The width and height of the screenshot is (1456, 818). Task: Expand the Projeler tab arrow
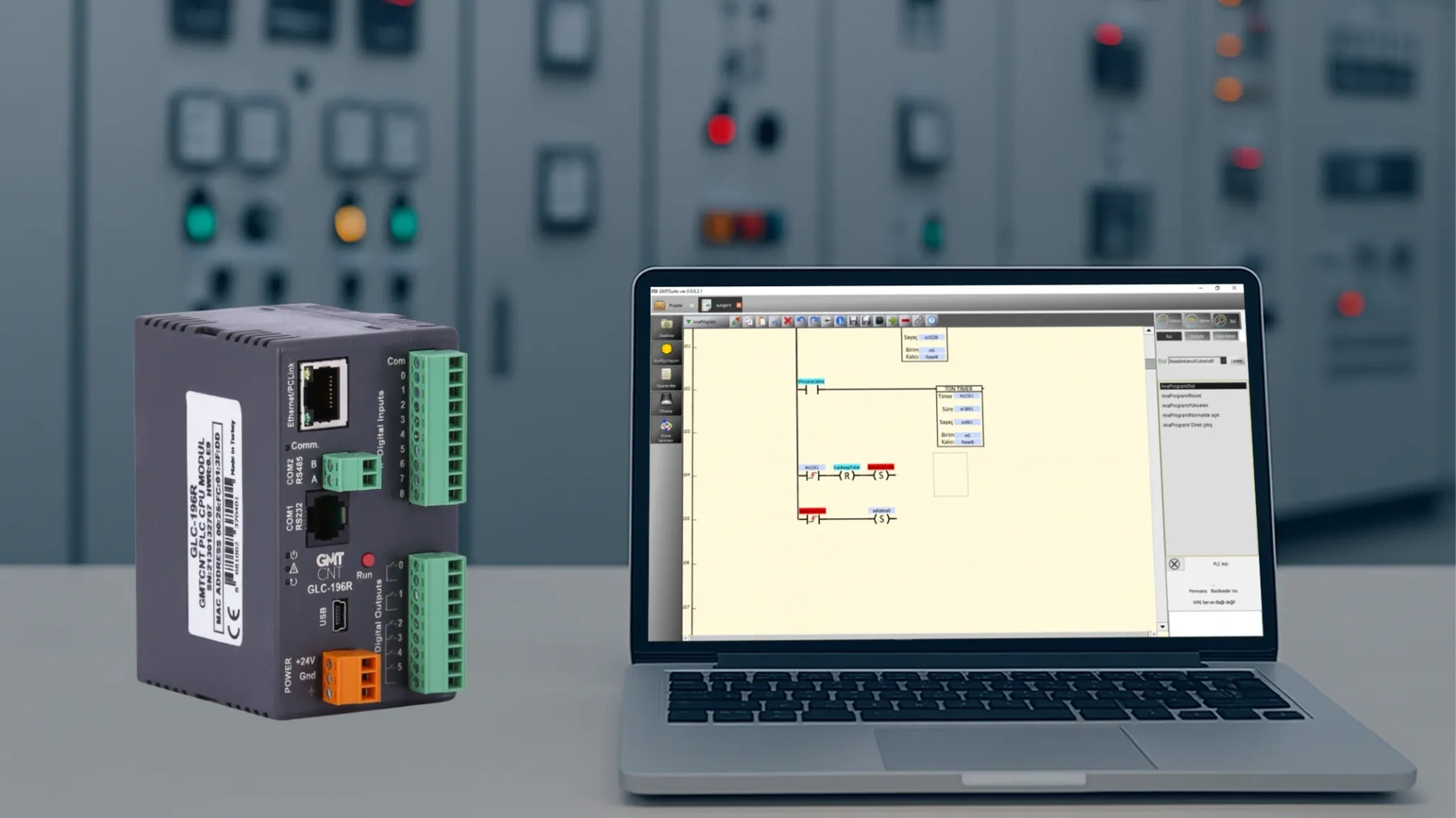click(692, 305)
